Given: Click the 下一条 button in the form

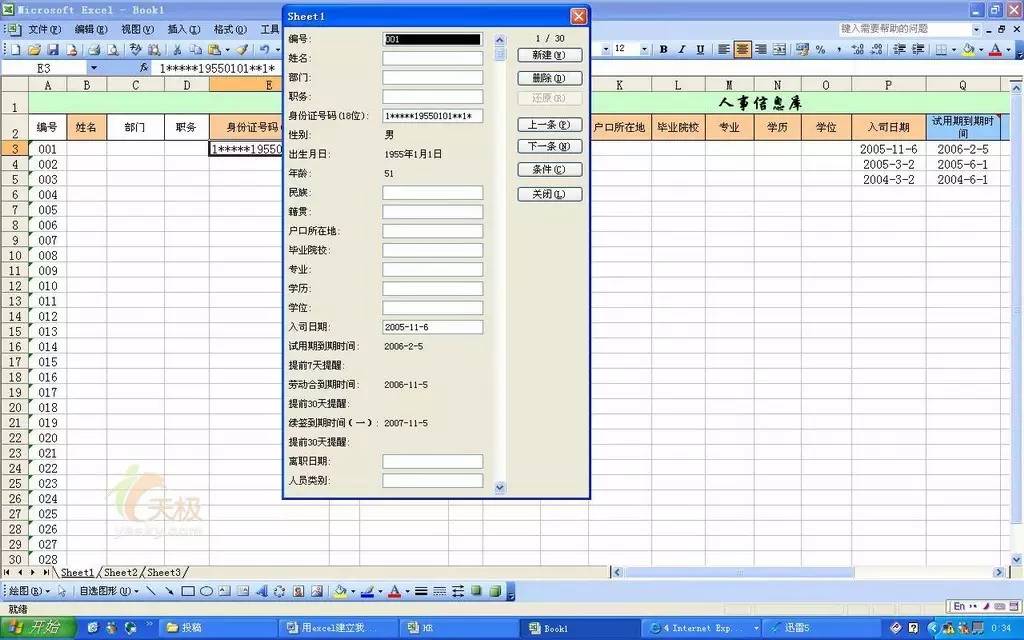Looking at the screenshot, I should tap(549, 145).
